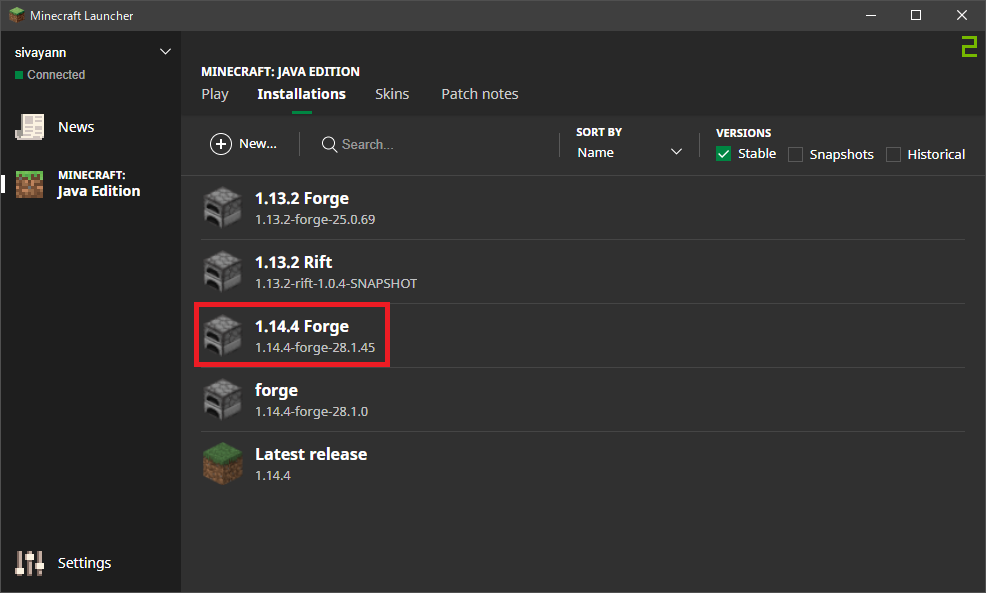Screen dimensions: 986x593
Task: Select the 1.13.2 Rift installation name
Action: [x=294, y=262]
